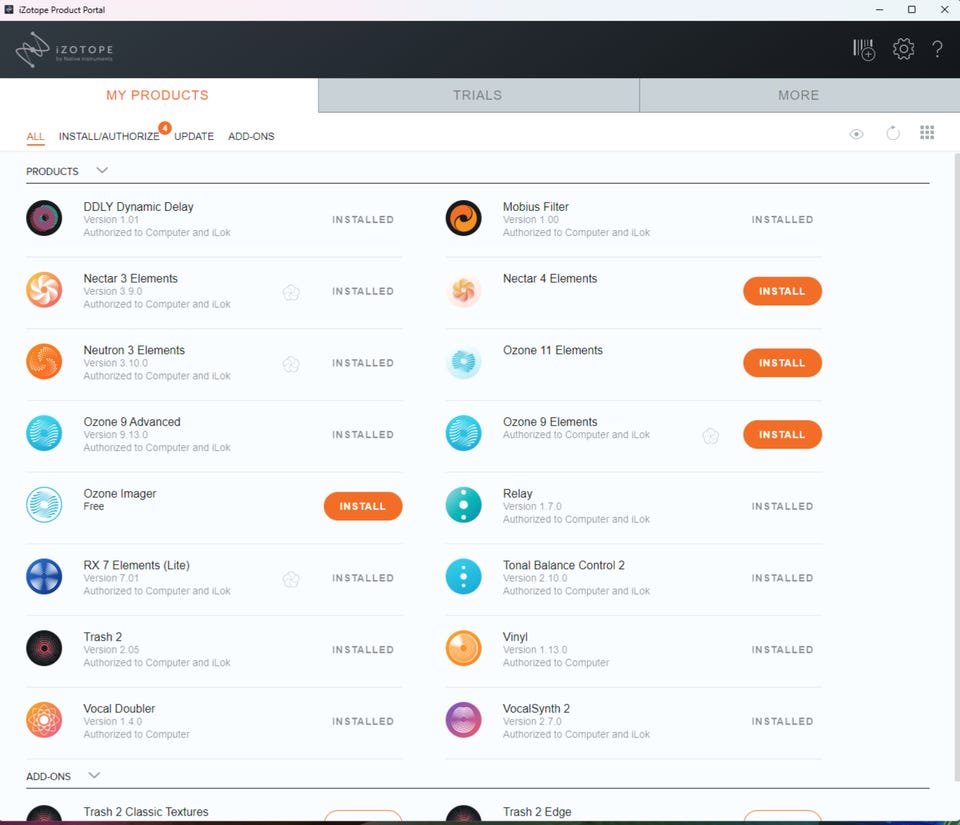Click INSTALLED status for DDLY Dynamic Delay
960x825 pixels.
[362, 219]
